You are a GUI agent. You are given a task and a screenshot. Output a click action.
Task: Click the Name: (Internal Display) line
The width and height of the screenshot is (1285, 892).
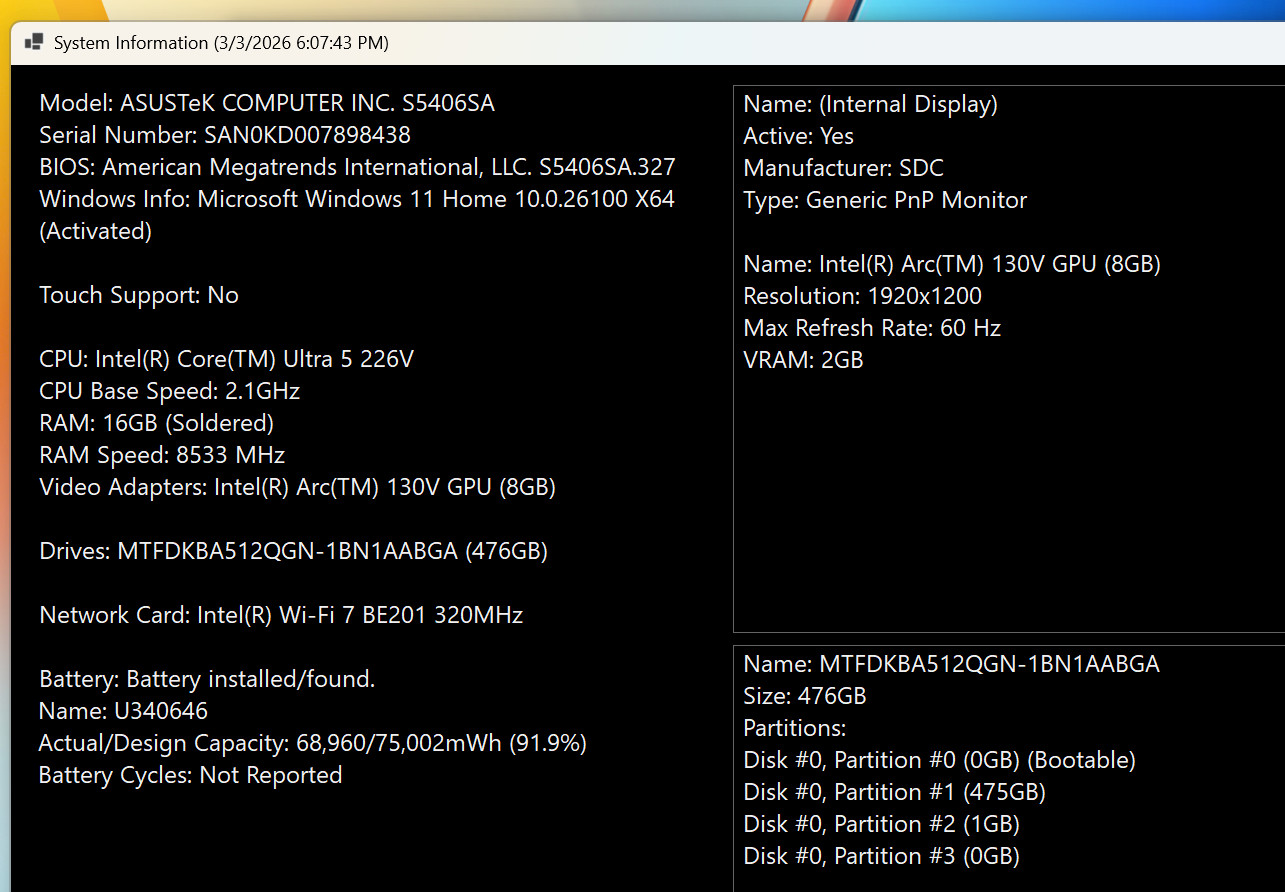click(871, 104)
